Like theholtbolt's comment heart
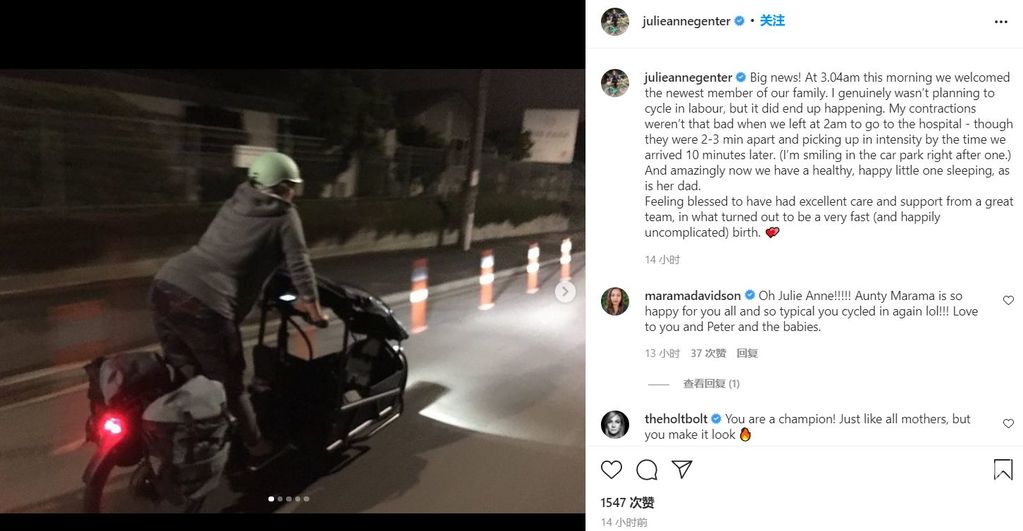 click(x=1008, y=423)
